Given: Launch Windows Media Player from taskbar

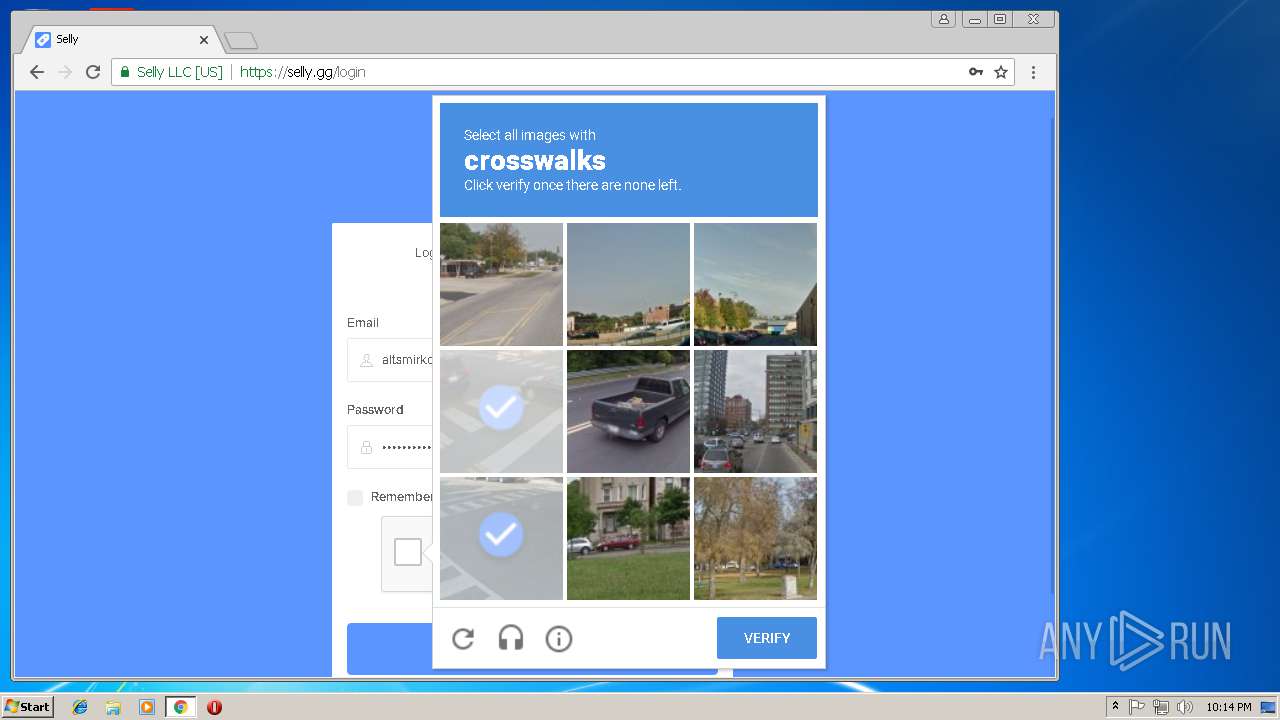Looking at the screenshot, I should point(147,707).
